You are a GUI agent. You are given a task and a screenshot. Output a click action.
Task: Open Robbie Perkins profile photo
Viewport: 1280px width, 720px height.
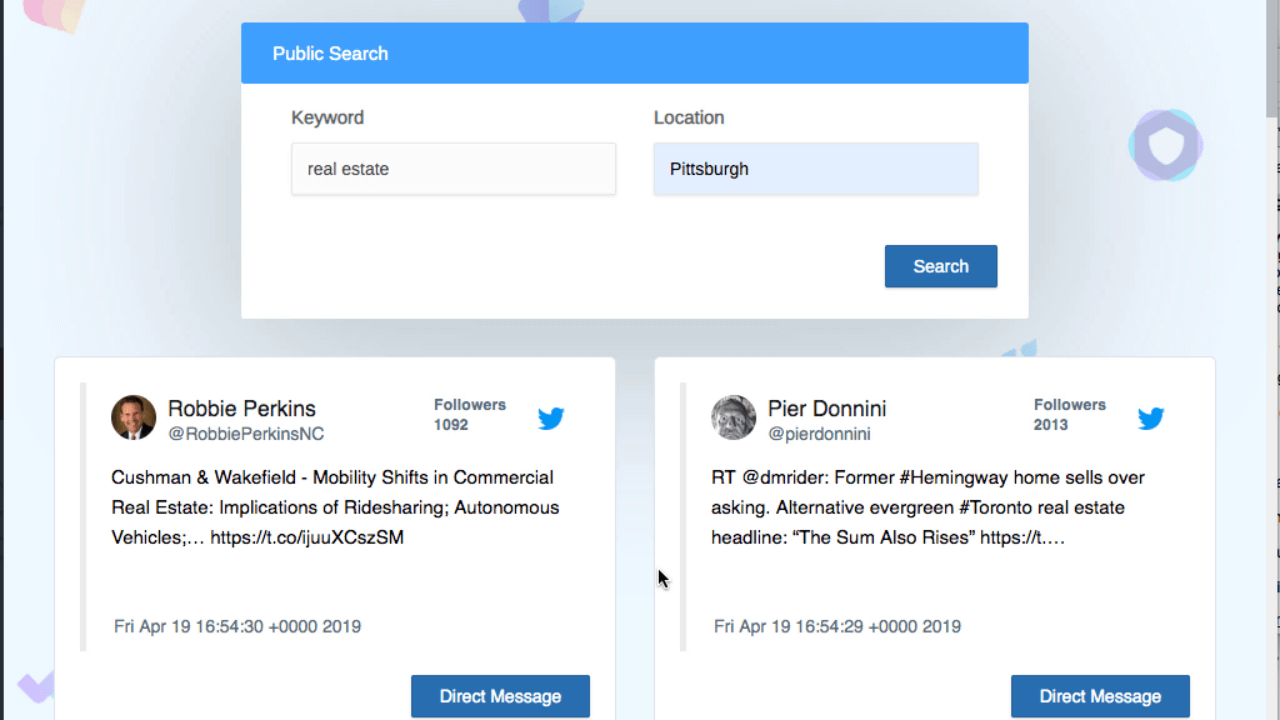tap(134, 418)
